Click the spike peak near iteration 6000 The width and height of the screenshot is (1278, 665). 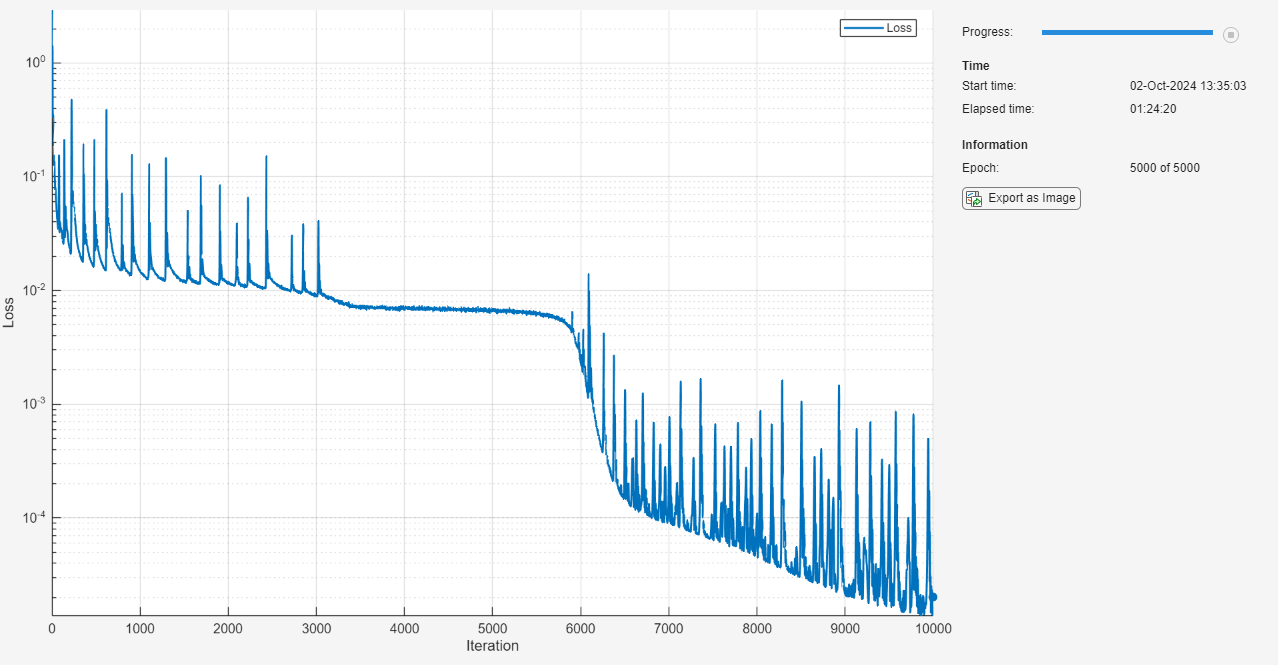click(x=588, y=274)
